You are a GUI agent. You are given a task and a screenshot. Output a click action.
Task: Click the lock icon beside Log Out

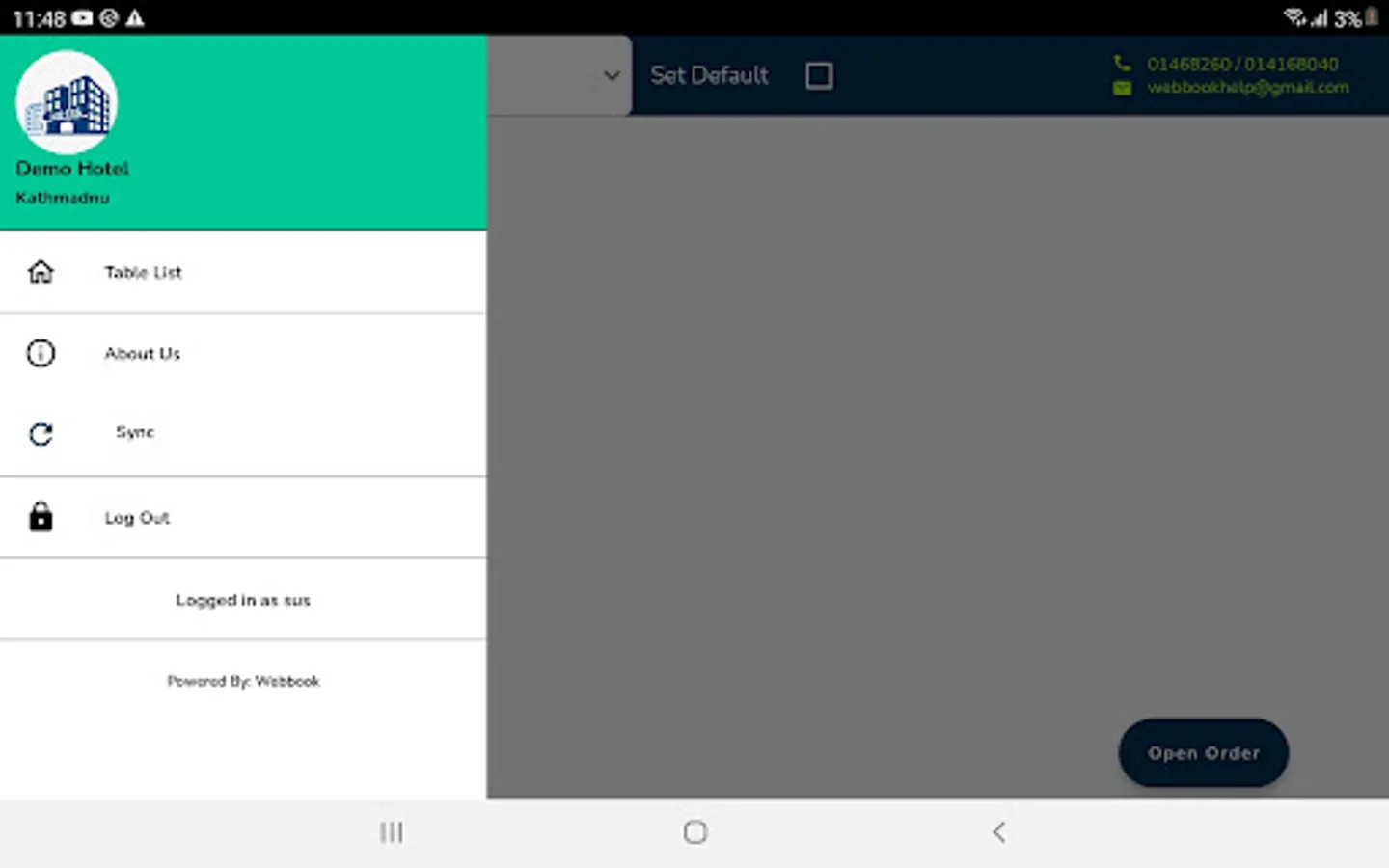tap(41, 517)
